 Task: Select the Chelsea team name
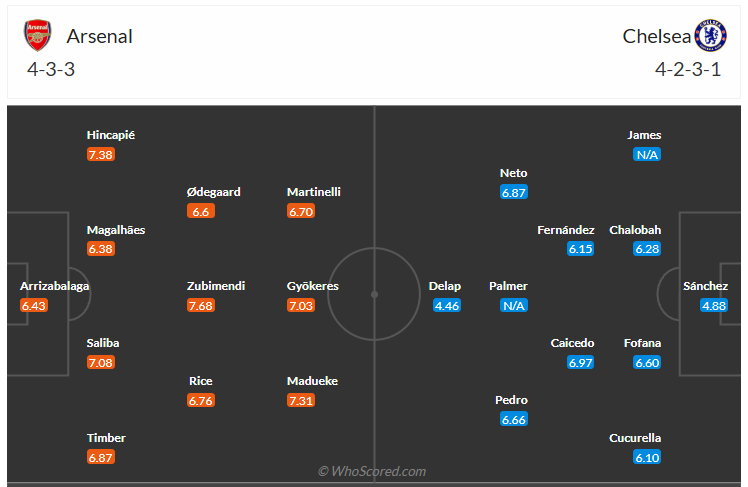(x=656, y=36)
